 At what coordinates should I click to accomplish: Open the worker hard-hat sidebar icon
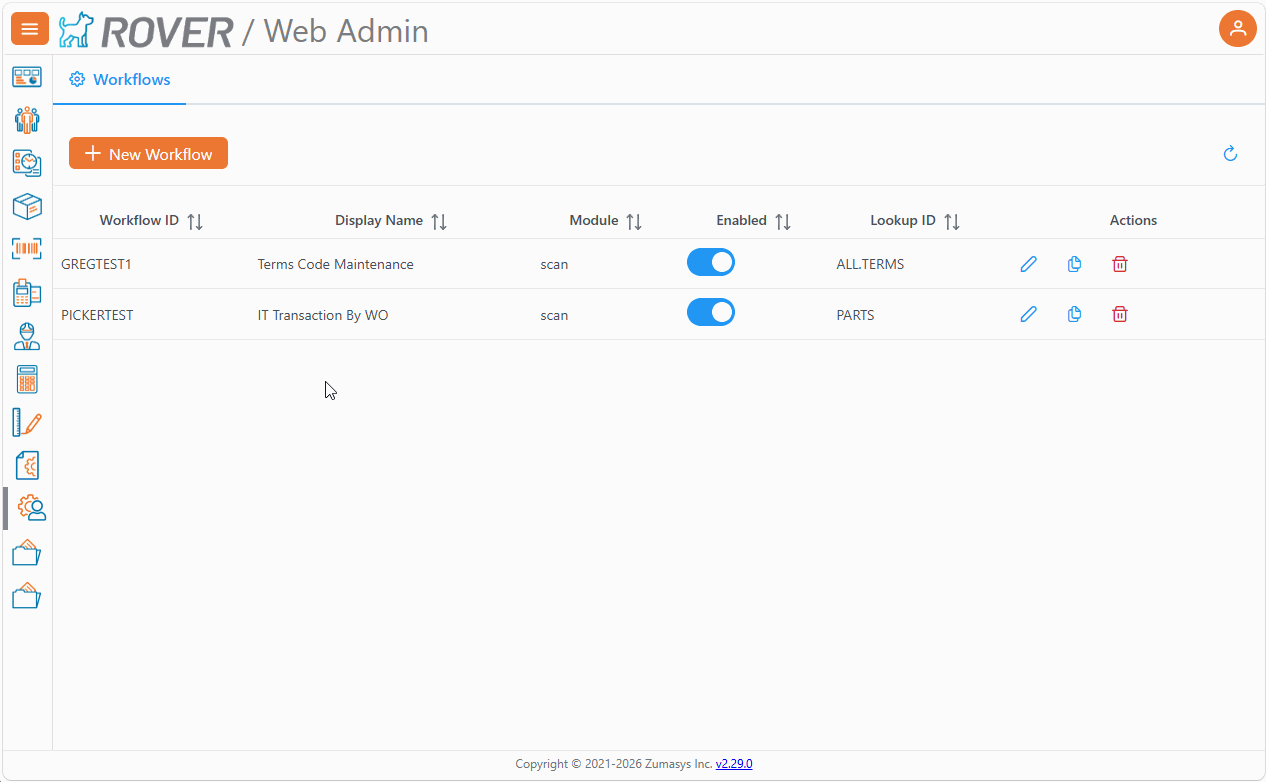click(x=27, y=336)
